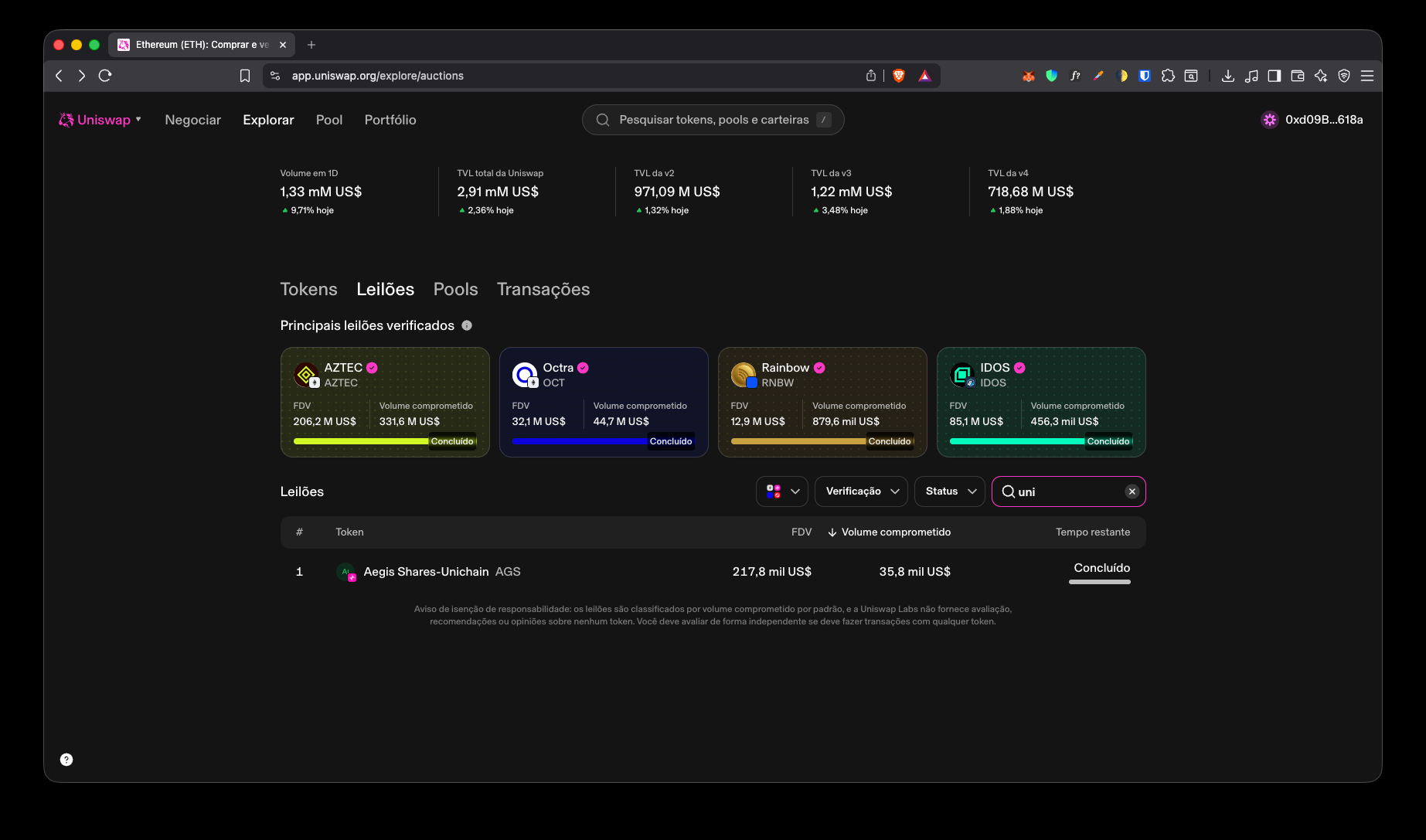Open the AZTEC auction card
This screenshot has width=1426, height=840.
(385, 402)
